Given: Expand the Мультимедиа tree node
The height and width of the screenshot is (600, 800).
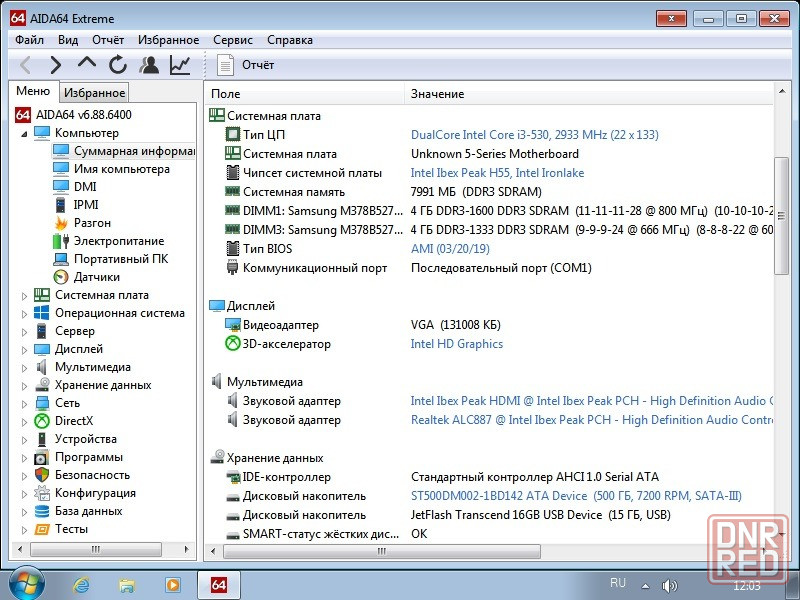Looking at the screenshot, I should pyautogui.click(x=24, y=368).
